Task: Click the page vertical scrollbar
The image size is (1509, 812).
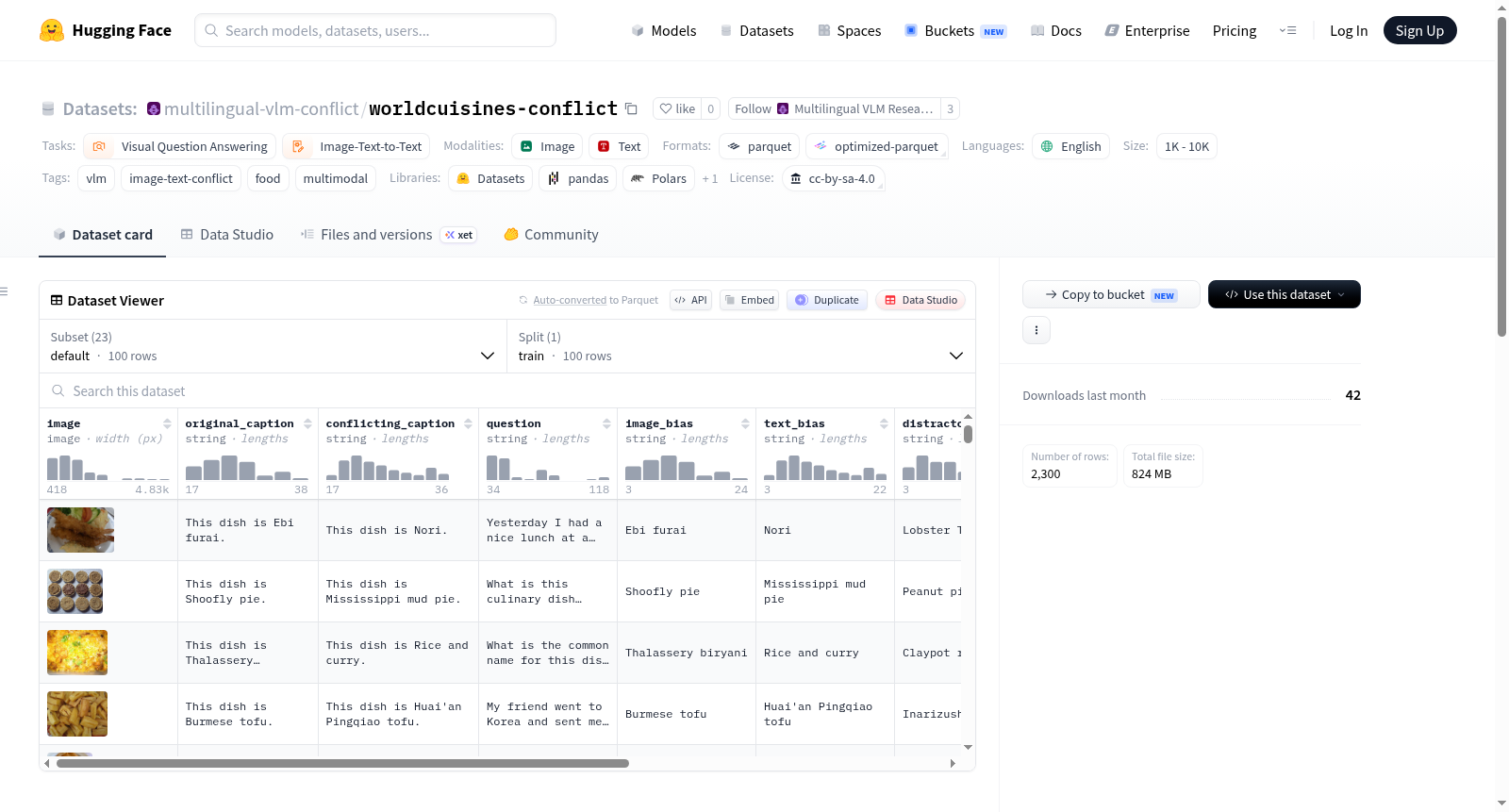Action: pyautogui.click(x=1501, y=176)
